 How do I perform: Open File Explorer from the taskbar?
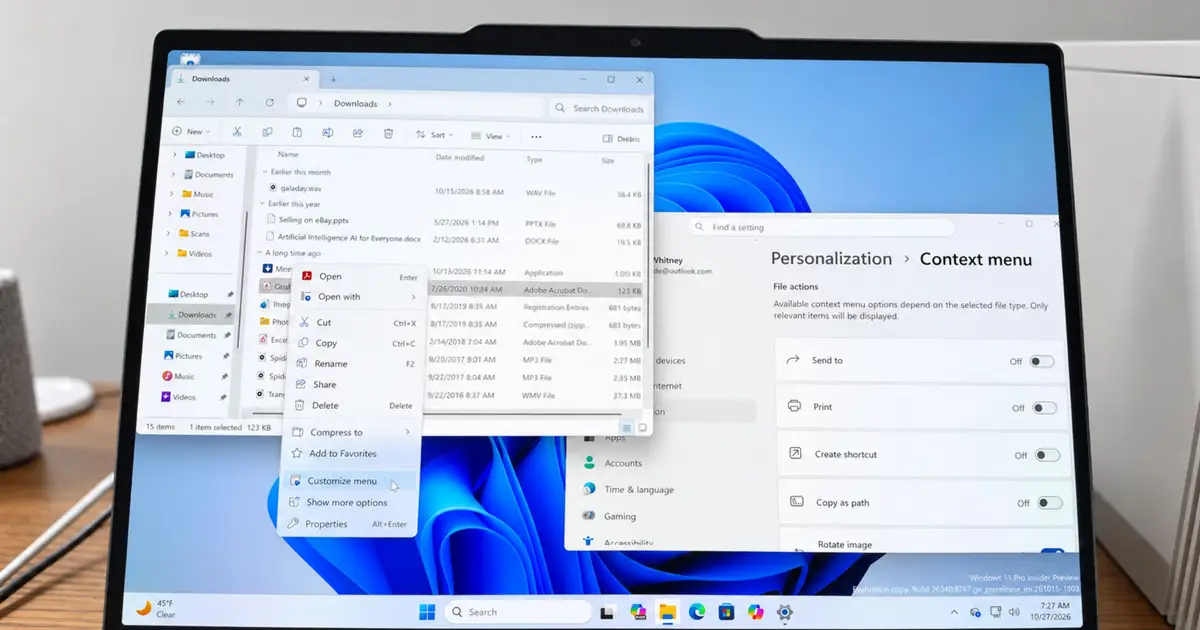pos(667,611)
